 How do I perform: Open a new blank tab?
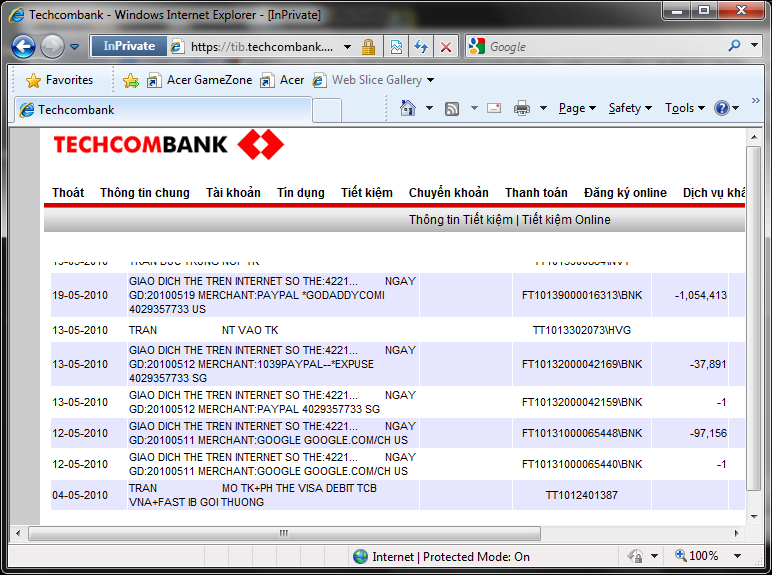pyautogui.click(x=327, y=110)
